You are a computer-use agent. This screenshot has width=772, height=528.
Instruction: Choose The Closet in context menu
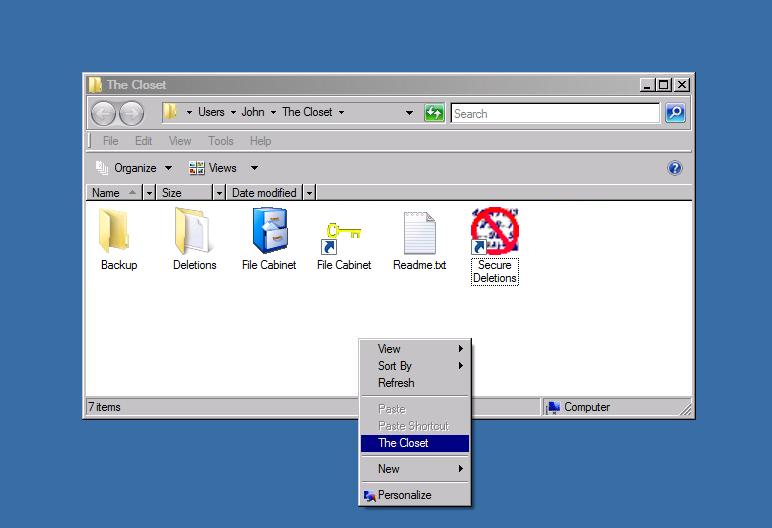[403, 443]
